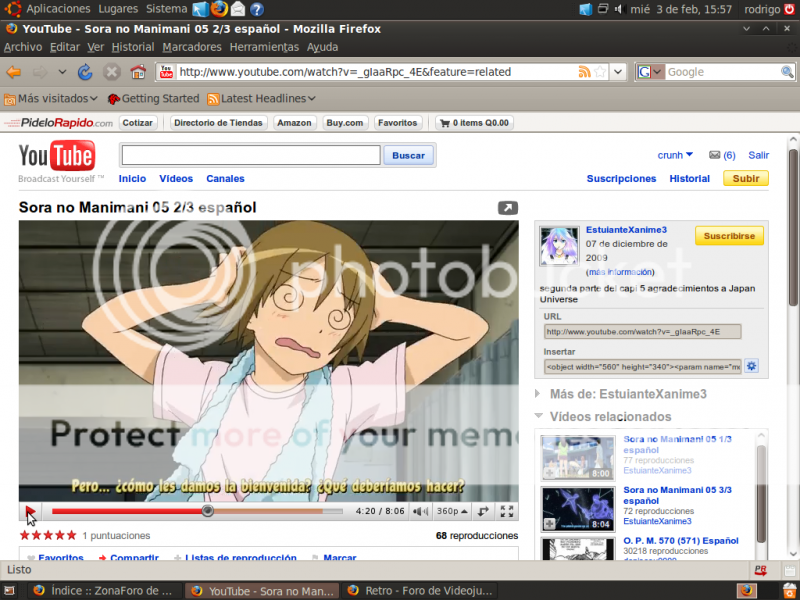800x600 pixels.
Task: Click the Sora no Manimani 05 1/3 thumbnail
Action: coord(578,458)
